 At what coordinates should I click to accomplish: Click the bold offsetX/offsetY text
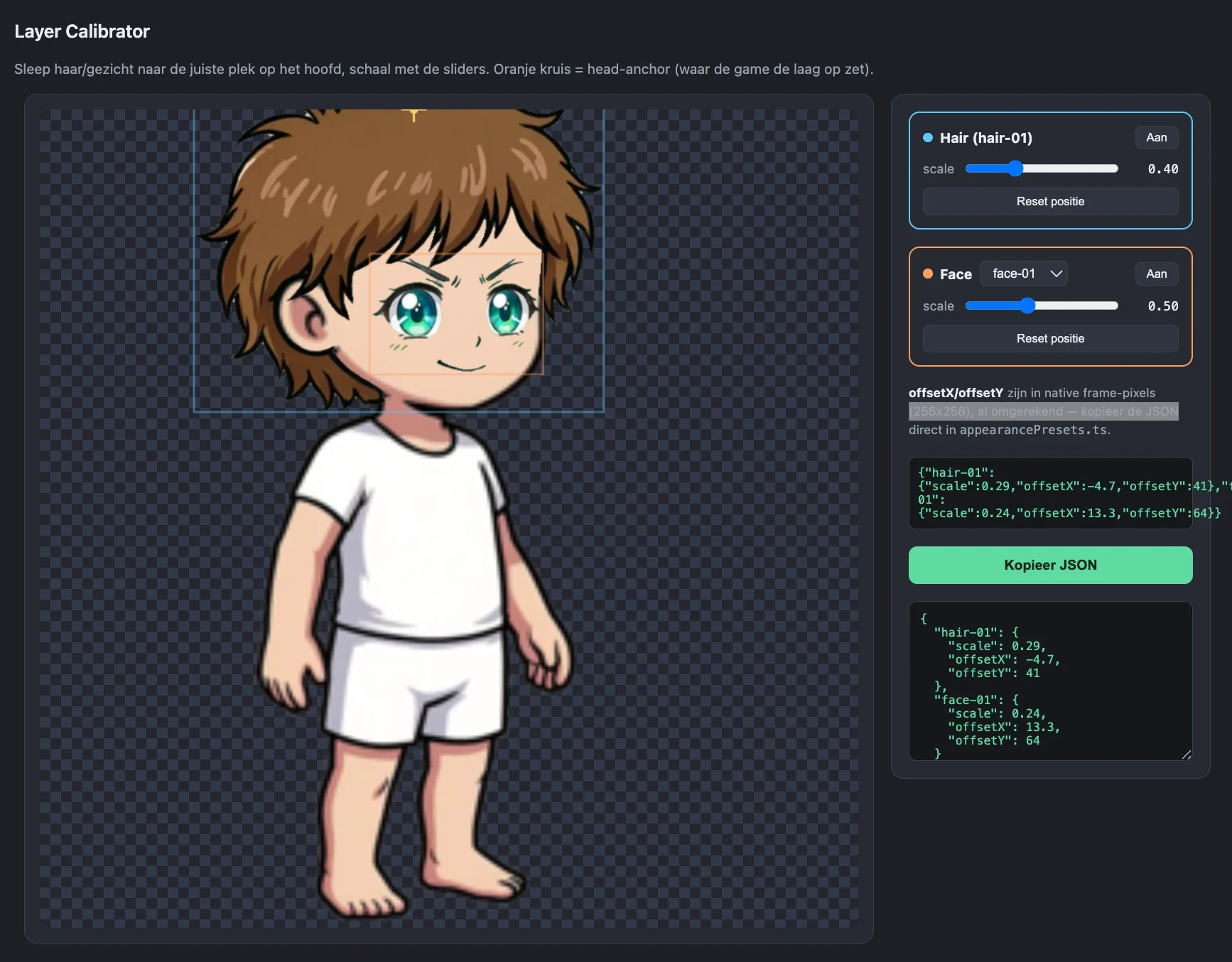click(956, 393)
